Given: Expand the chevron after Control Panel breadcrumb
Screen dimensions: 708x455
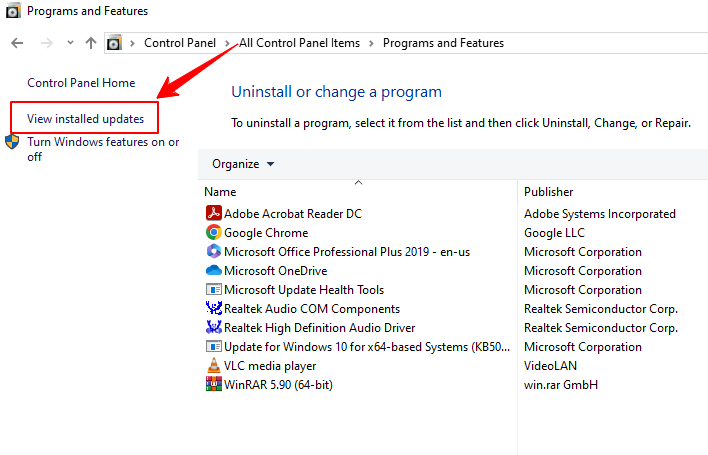Looking at the screenshot, I should click(x=228, y=43).
